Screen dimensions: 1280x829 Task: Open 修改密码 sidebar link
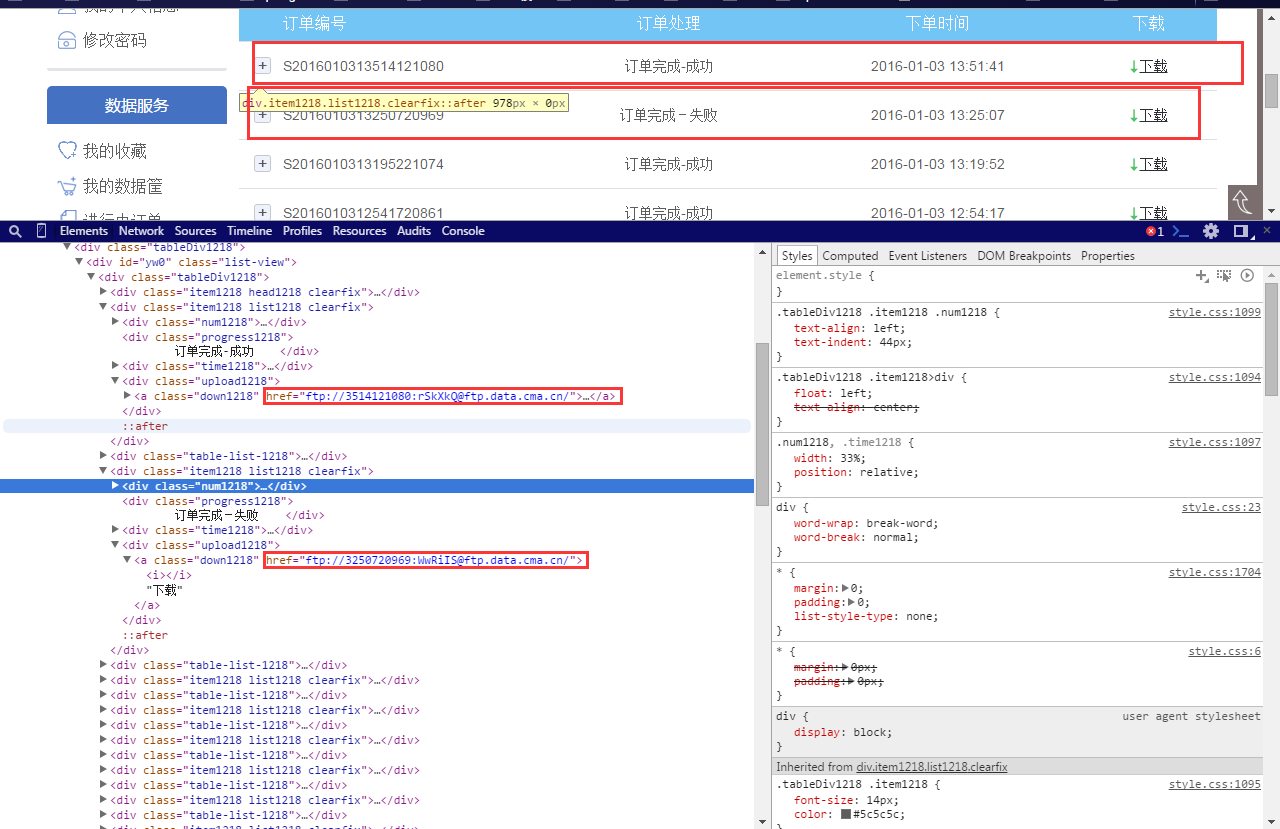click(x=114, y=40)
